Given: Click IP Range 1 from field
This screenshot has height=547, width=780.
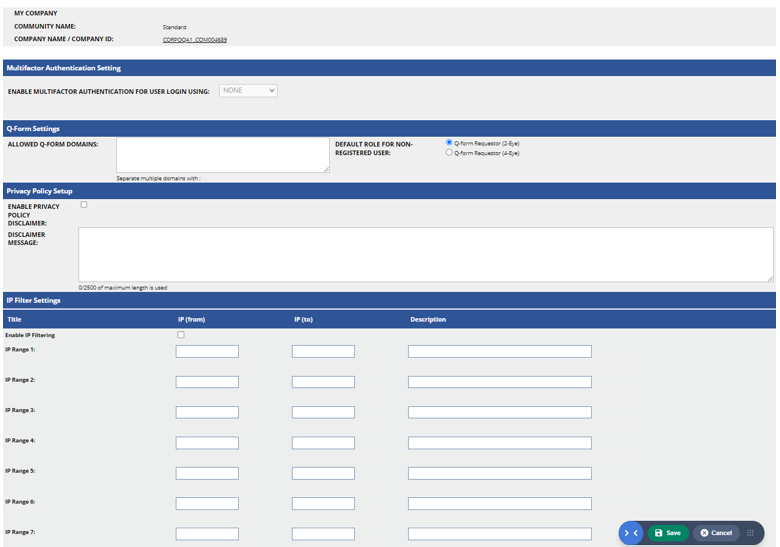Looking at the screenshot, I should tap(207, 352).
